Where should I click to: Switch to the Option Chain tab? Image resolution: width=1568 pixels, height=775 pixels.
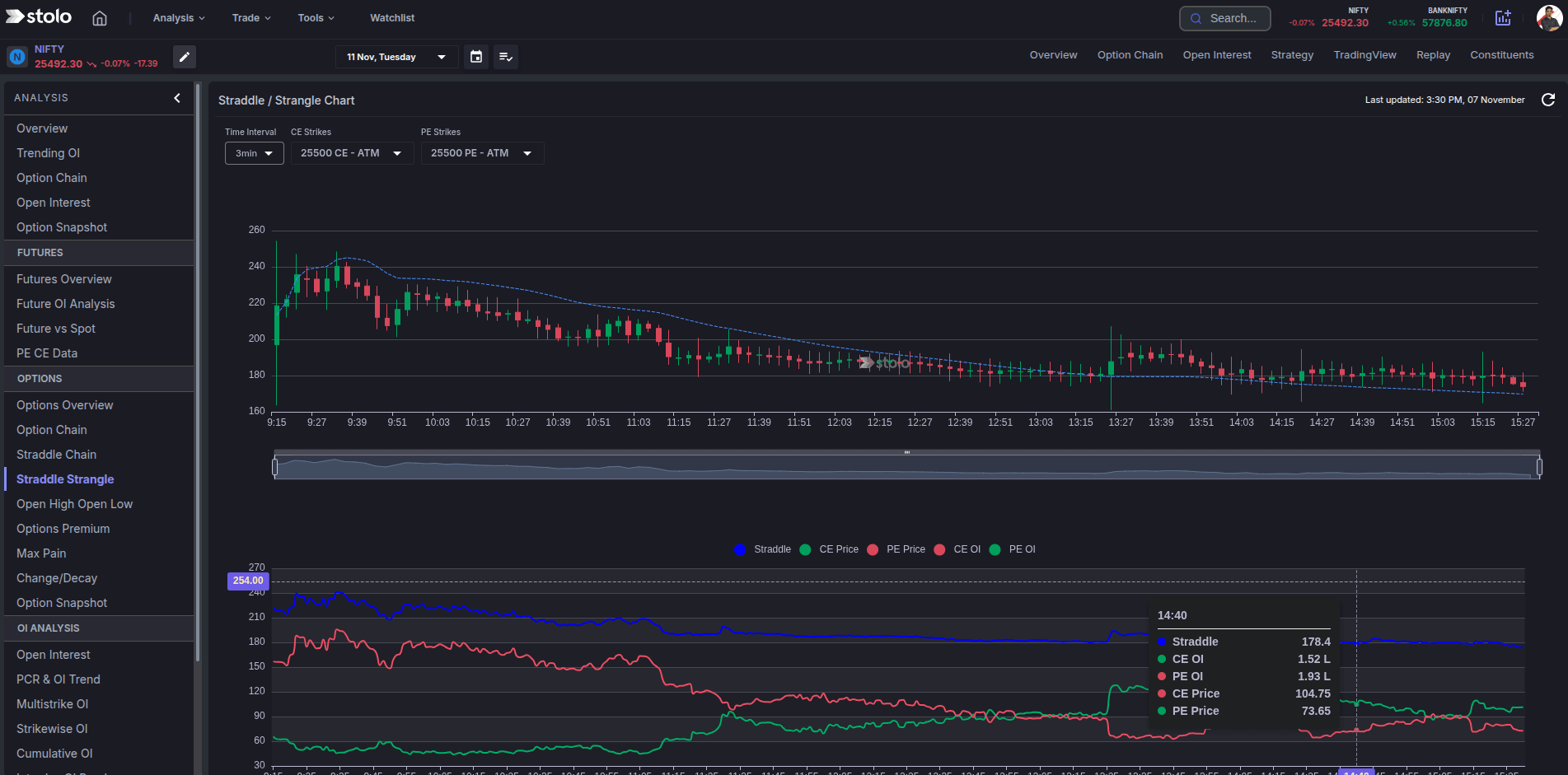click(1130, 55)
